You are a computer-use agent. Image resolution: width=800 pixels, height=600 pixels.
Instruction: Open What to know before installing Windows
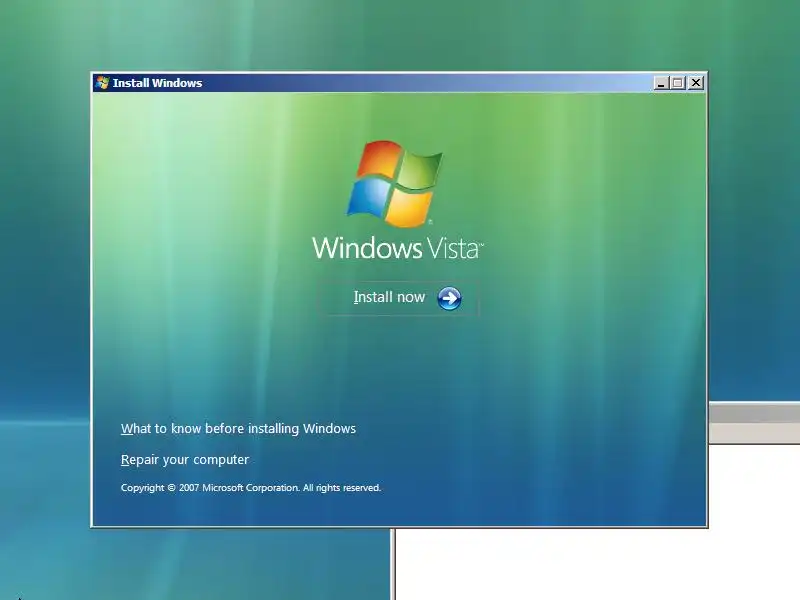coord(238,429)
